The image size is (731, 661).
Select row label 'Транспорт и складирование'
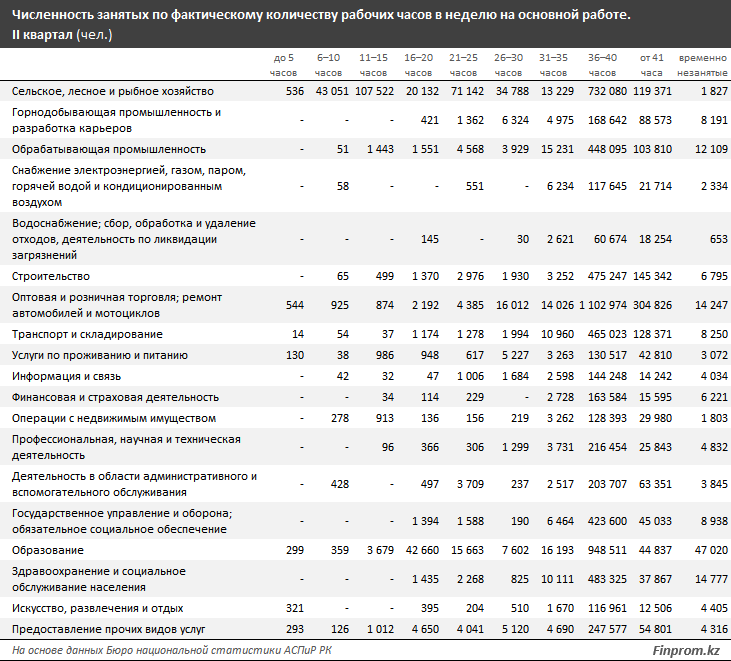click(87, 335)
